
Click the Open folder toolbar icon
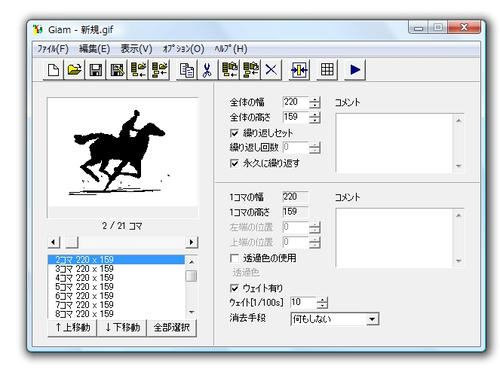point(75,70)
